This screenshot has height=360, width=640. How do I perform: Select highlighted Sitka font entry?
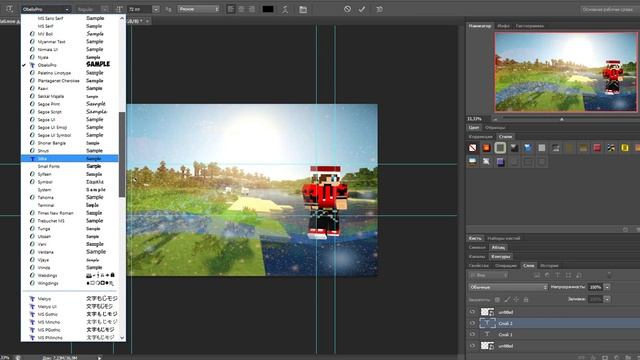pos(70,158)
